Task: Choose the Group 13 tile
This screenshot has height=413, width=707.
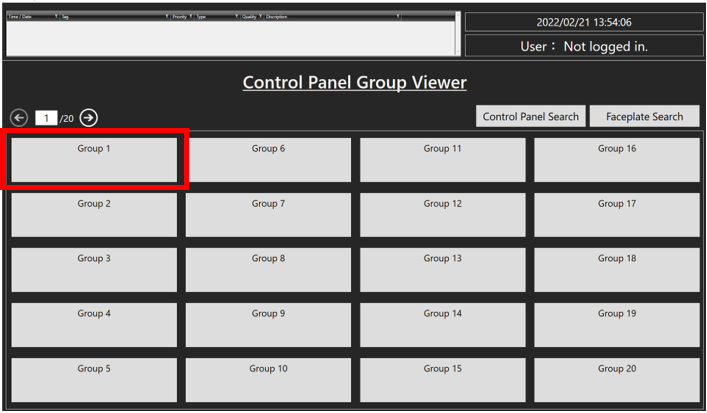Action: (442, 270)
